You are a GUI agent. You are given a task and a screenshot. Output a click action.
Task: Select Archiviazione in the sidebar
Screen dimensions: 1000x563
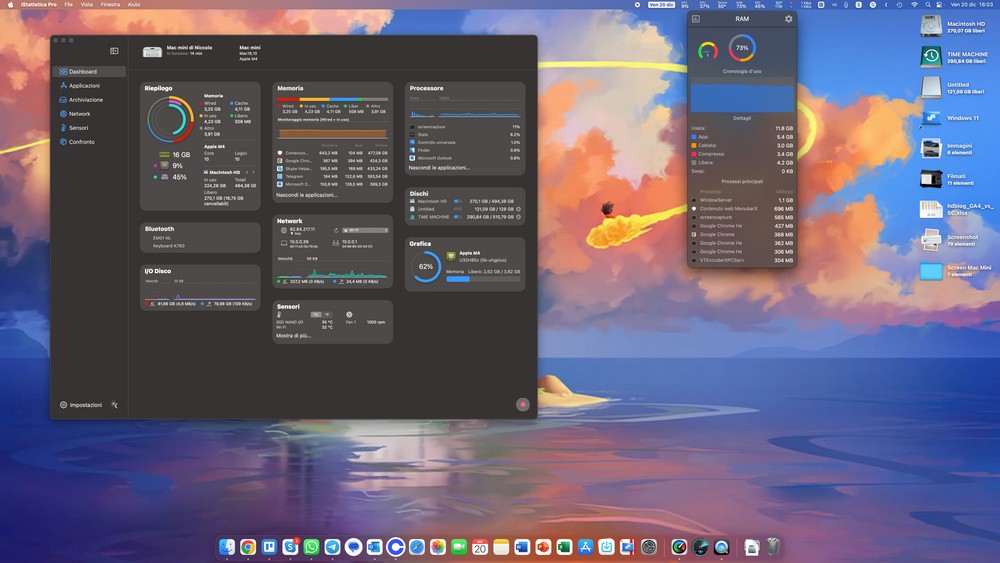[85, 100]
